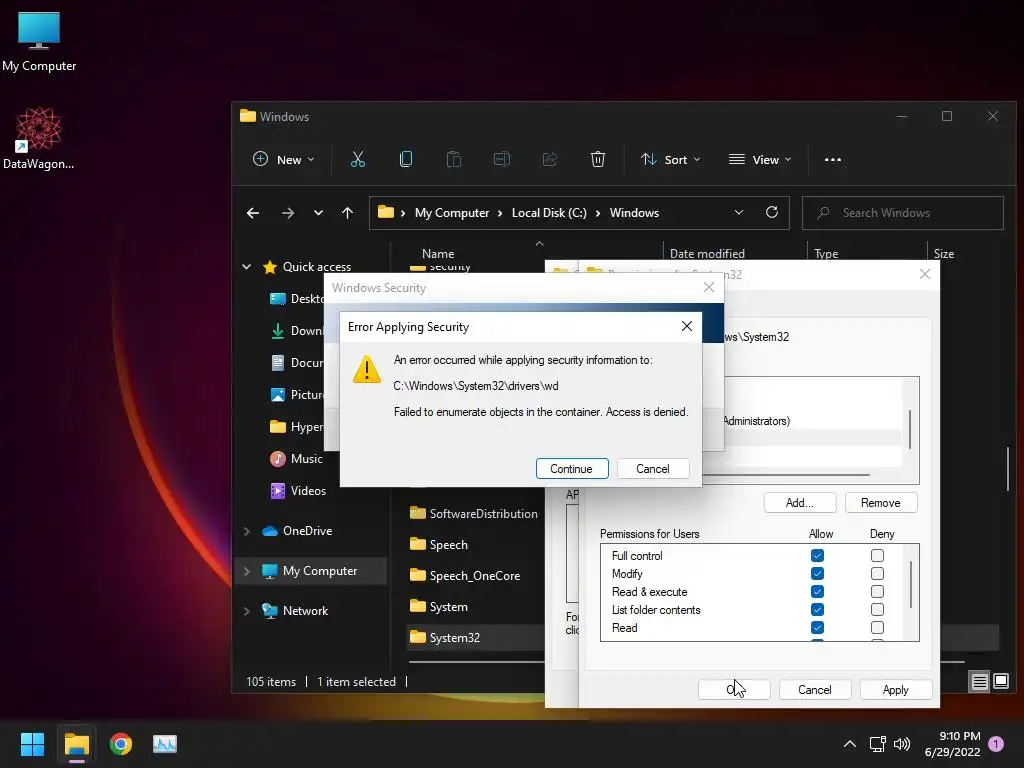Click the Share icon in toolbar

tap(550, 159)
